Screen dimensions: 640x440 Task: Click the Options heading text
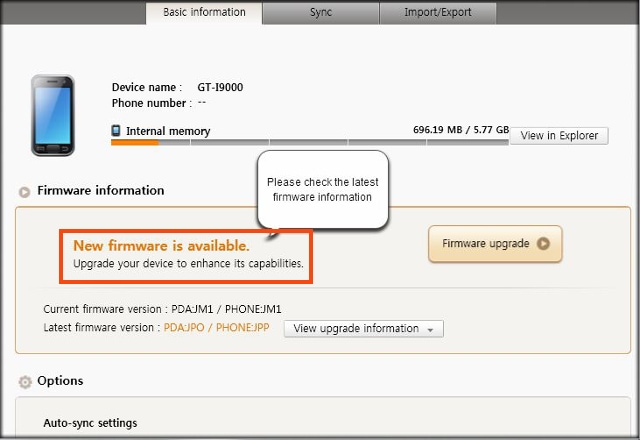[60, 381]
